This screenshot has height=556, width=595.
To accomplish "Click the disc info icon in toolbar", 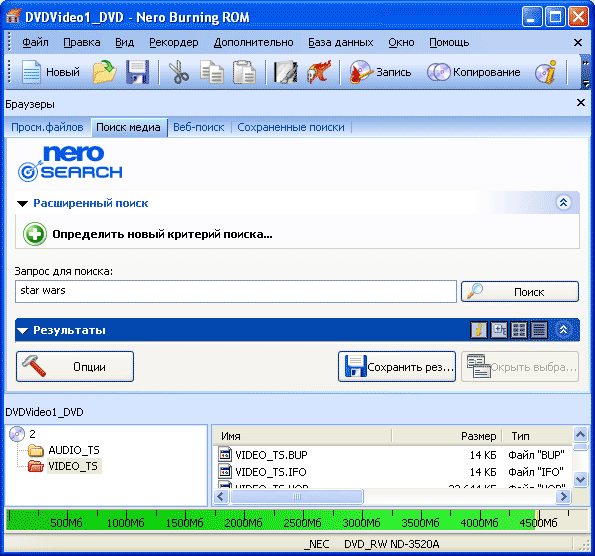I will click(x=546, y=72).
